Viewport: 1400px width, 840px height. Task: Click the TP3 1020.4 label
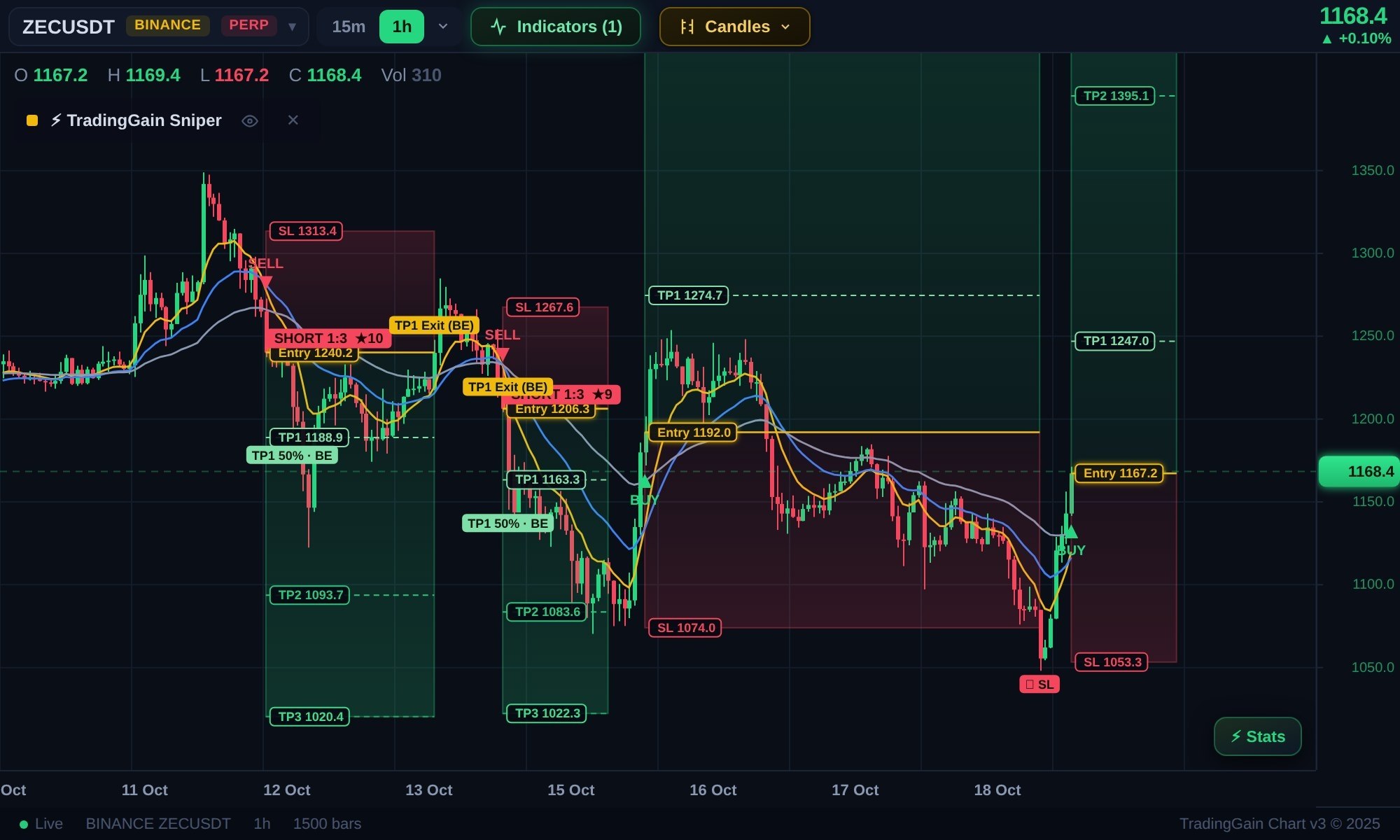[x=310, y=717]
